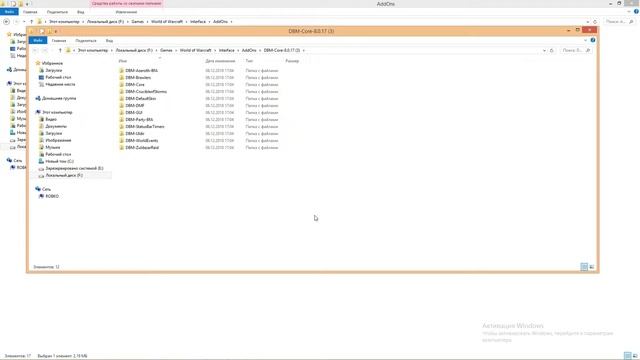Viewport: 640px width, 360px height.
Task: Open Файл tab in the front window
Action: 38,40
